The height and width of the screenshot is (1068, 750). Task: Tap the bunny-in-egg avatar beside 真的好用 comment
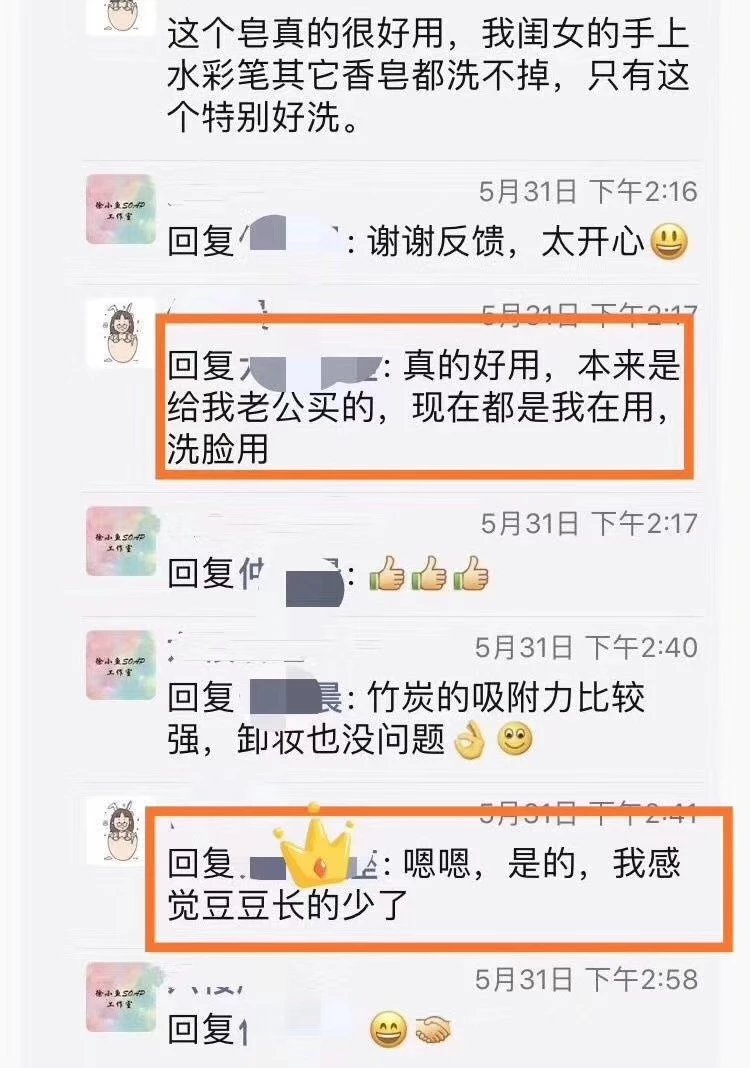[x=121, y=334]
